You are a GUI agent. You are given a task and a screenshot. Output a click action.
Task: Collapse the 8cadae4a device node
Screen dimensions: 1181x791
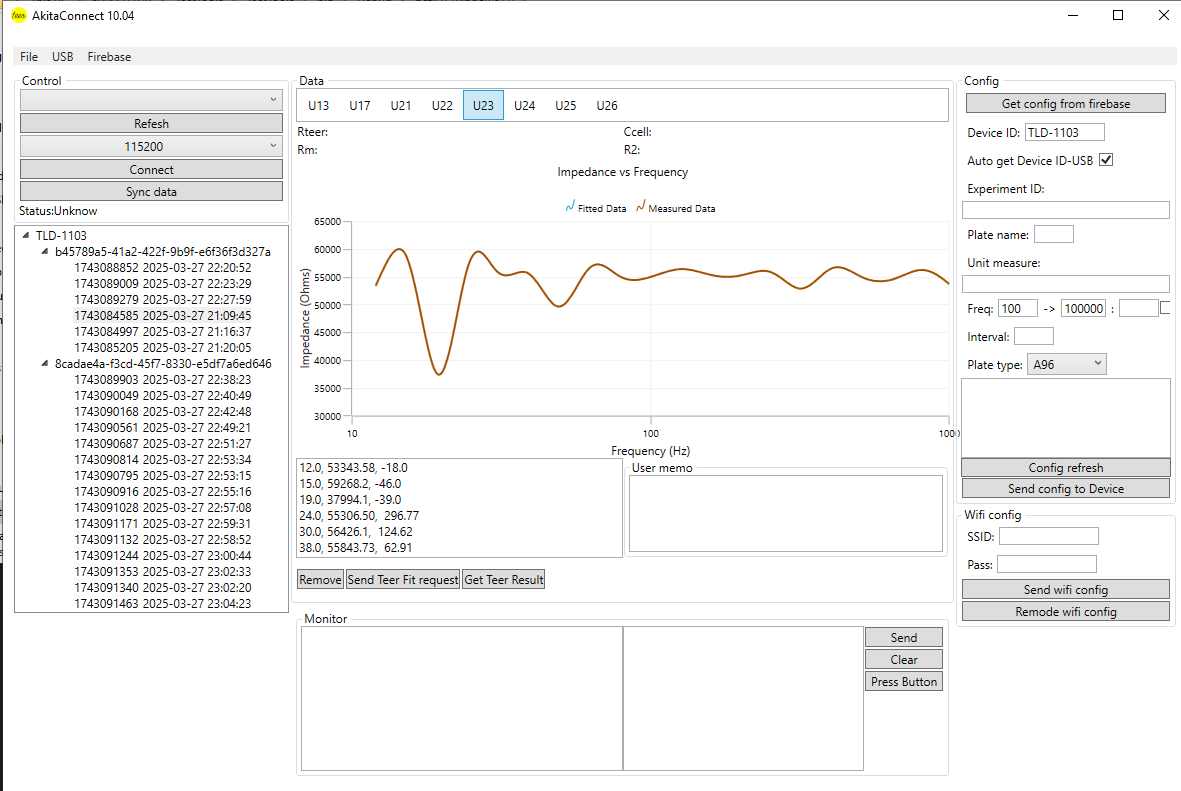tap(43, 363)
